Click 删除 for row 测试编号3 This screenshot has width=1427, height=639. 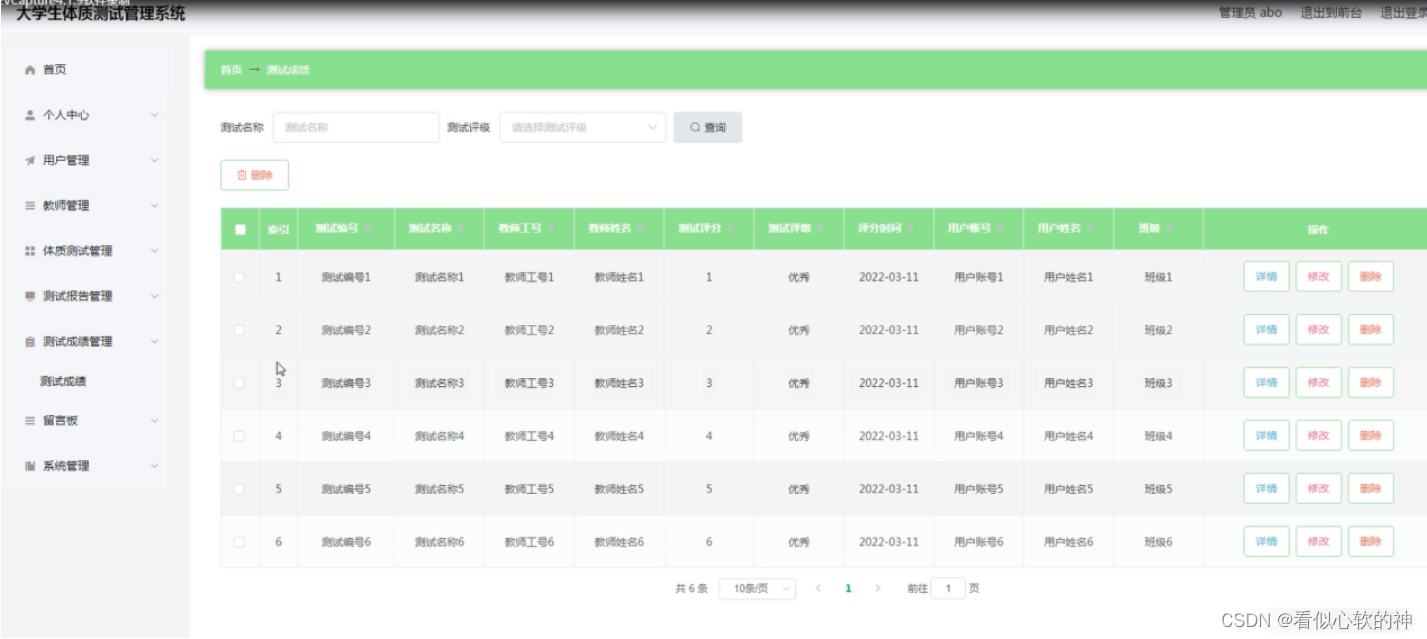(1370, 382)
